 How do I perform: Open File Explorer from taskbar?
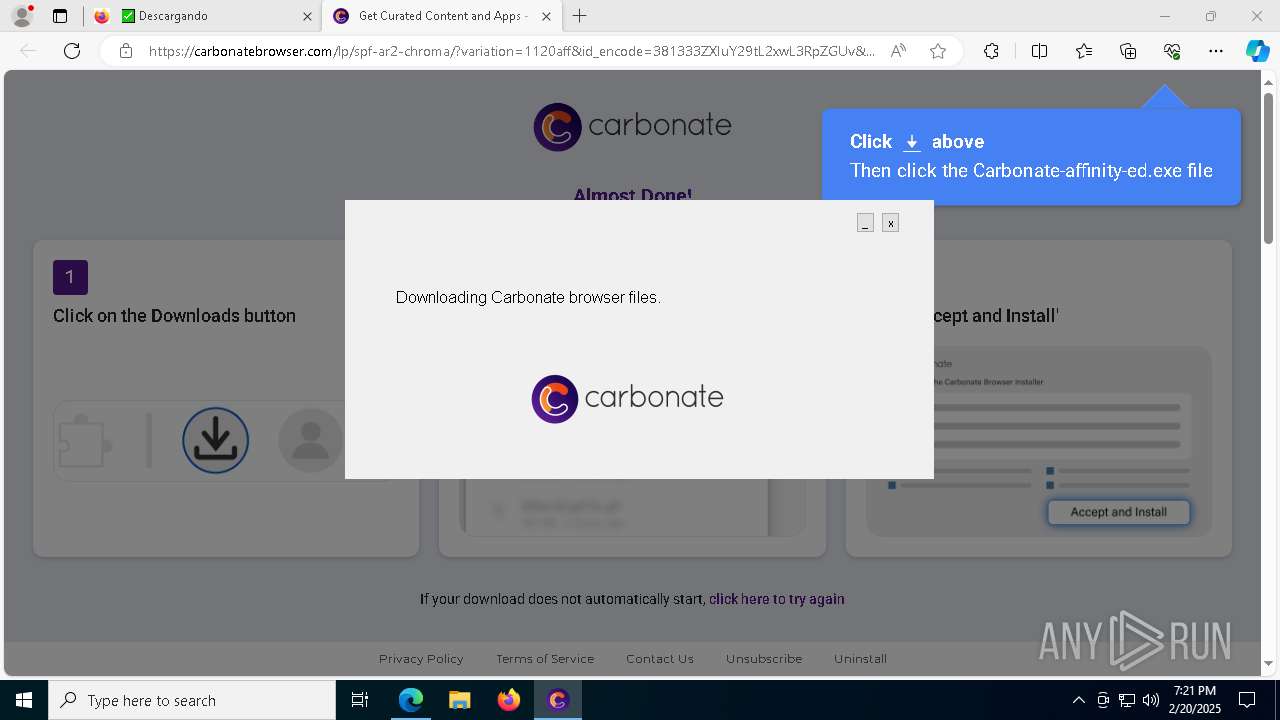(460, 700)
